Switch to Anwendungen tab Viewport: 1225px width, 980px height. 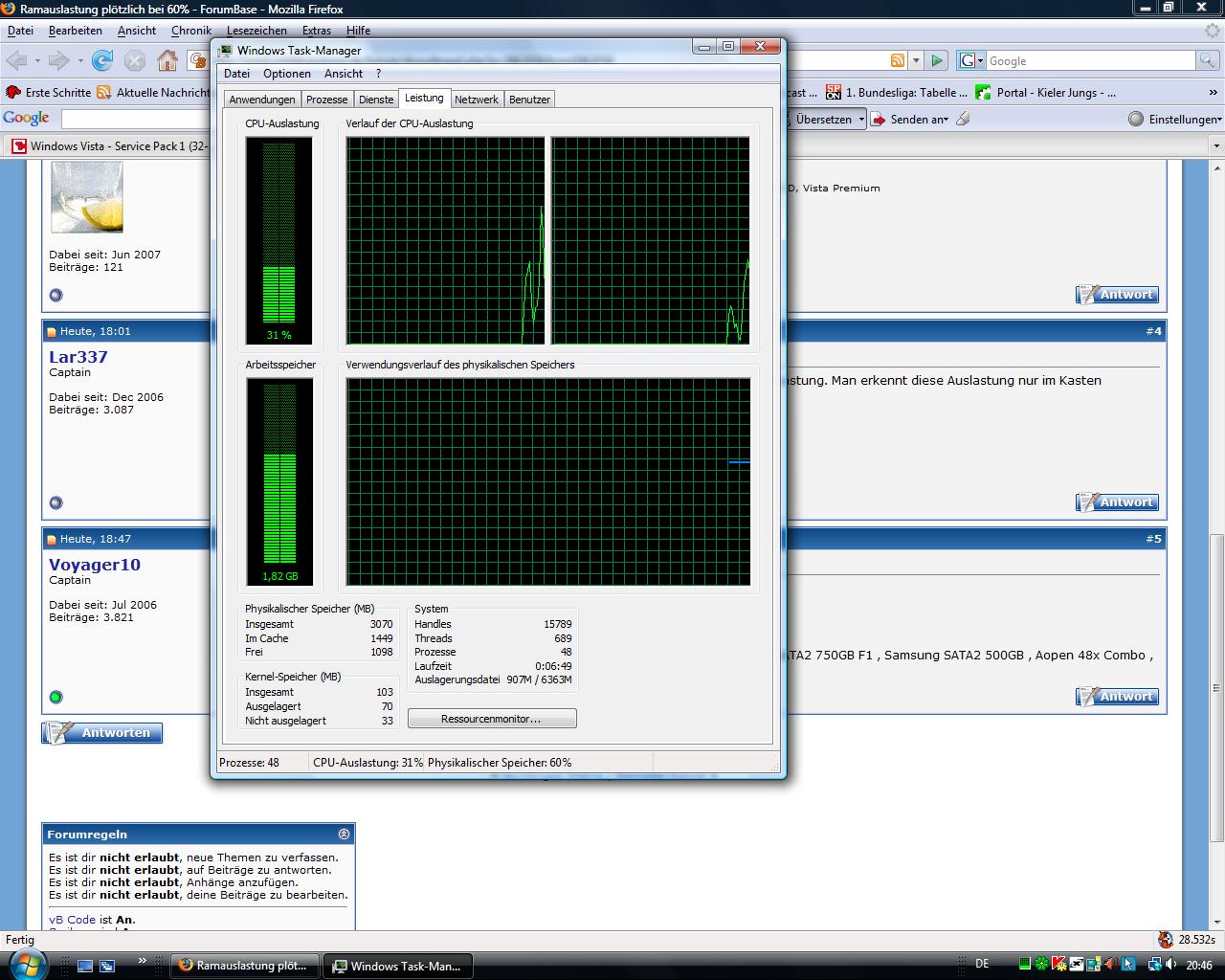tap(262, 100)
